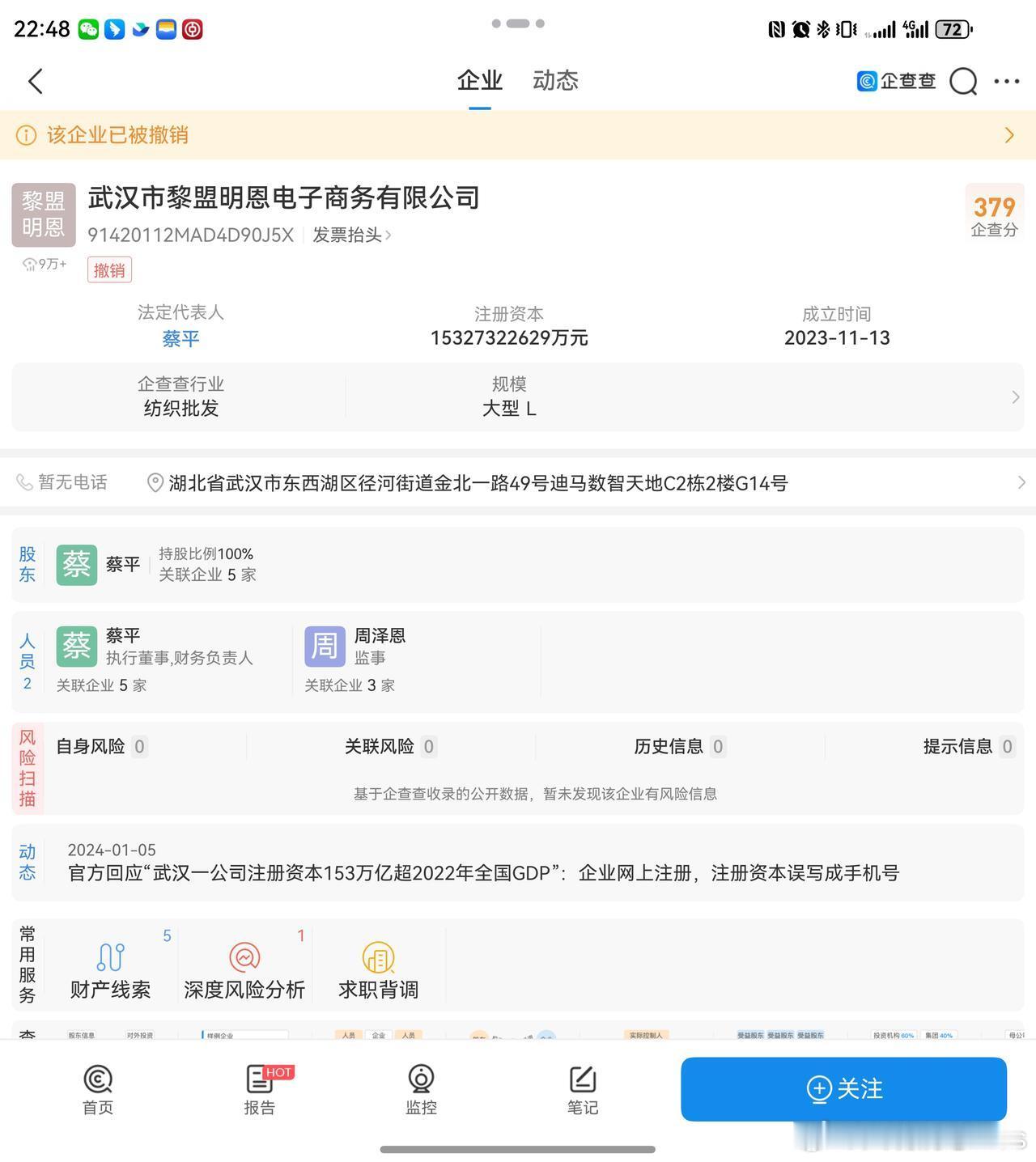Viewport: 1036px width, 1162px height.
Task: Open legal representative 蔡平 profile link
Action: click(180, 338)
